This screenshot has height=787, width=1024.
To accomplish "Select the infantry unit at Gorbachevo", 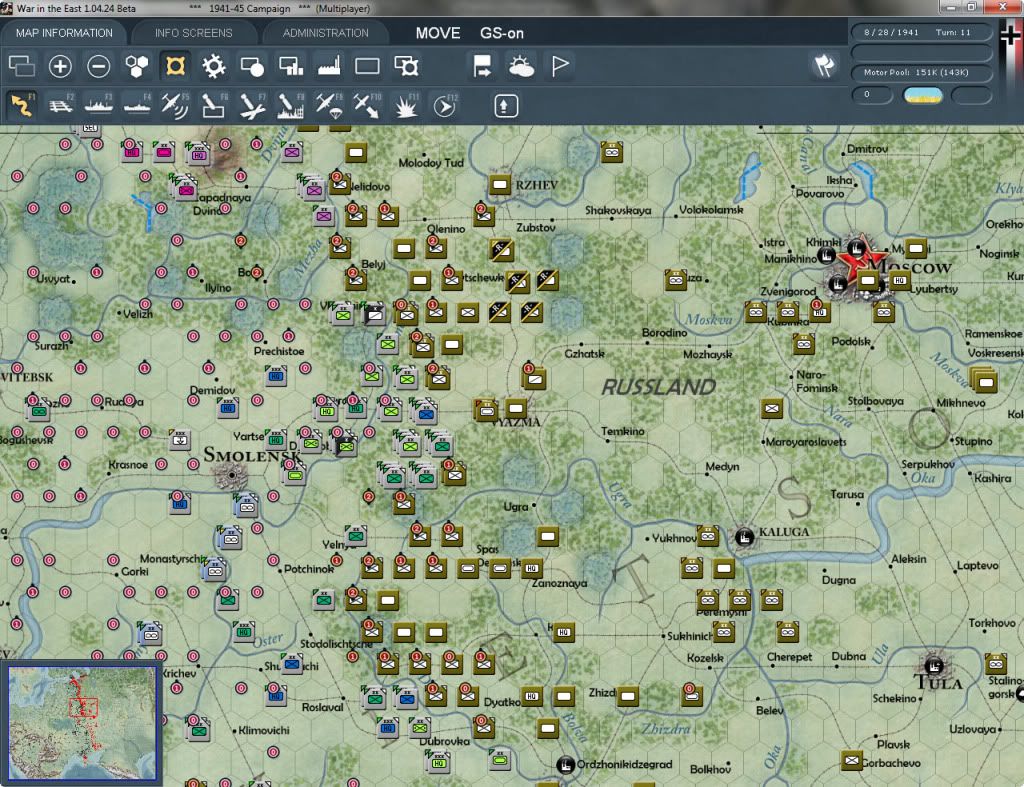I will pyautogui.click(x=852, y=760).
